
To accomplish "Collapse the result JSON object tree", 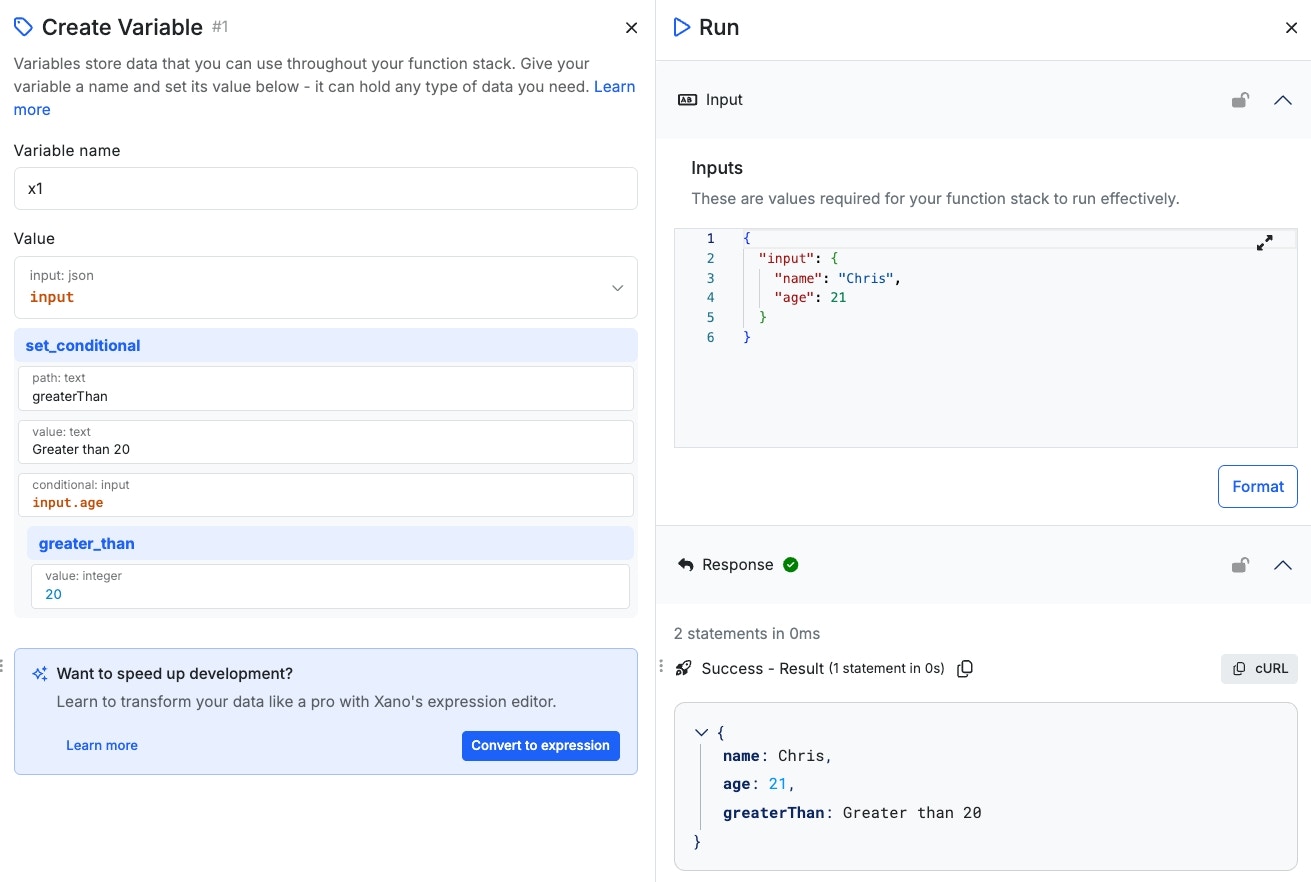I will point(701,733).
